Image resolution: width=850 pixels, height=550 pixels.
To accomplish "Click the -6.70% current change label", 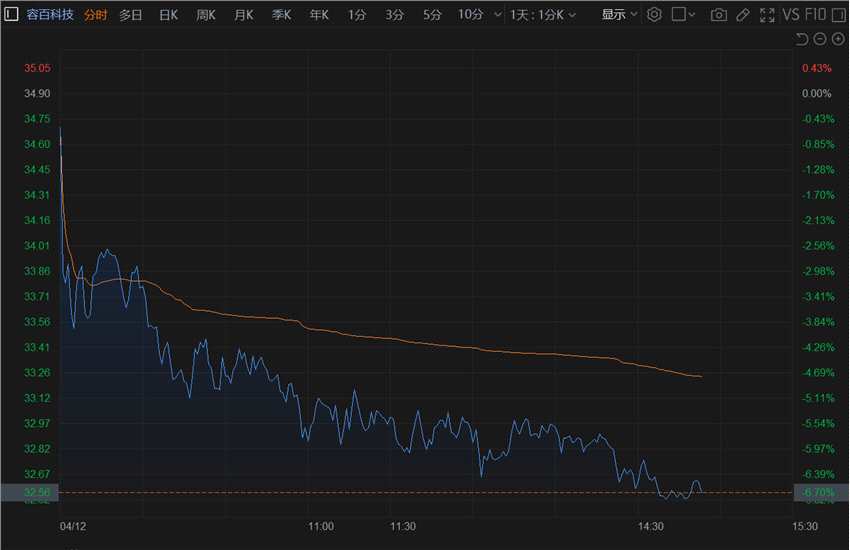I will click(x=820, y=492).
